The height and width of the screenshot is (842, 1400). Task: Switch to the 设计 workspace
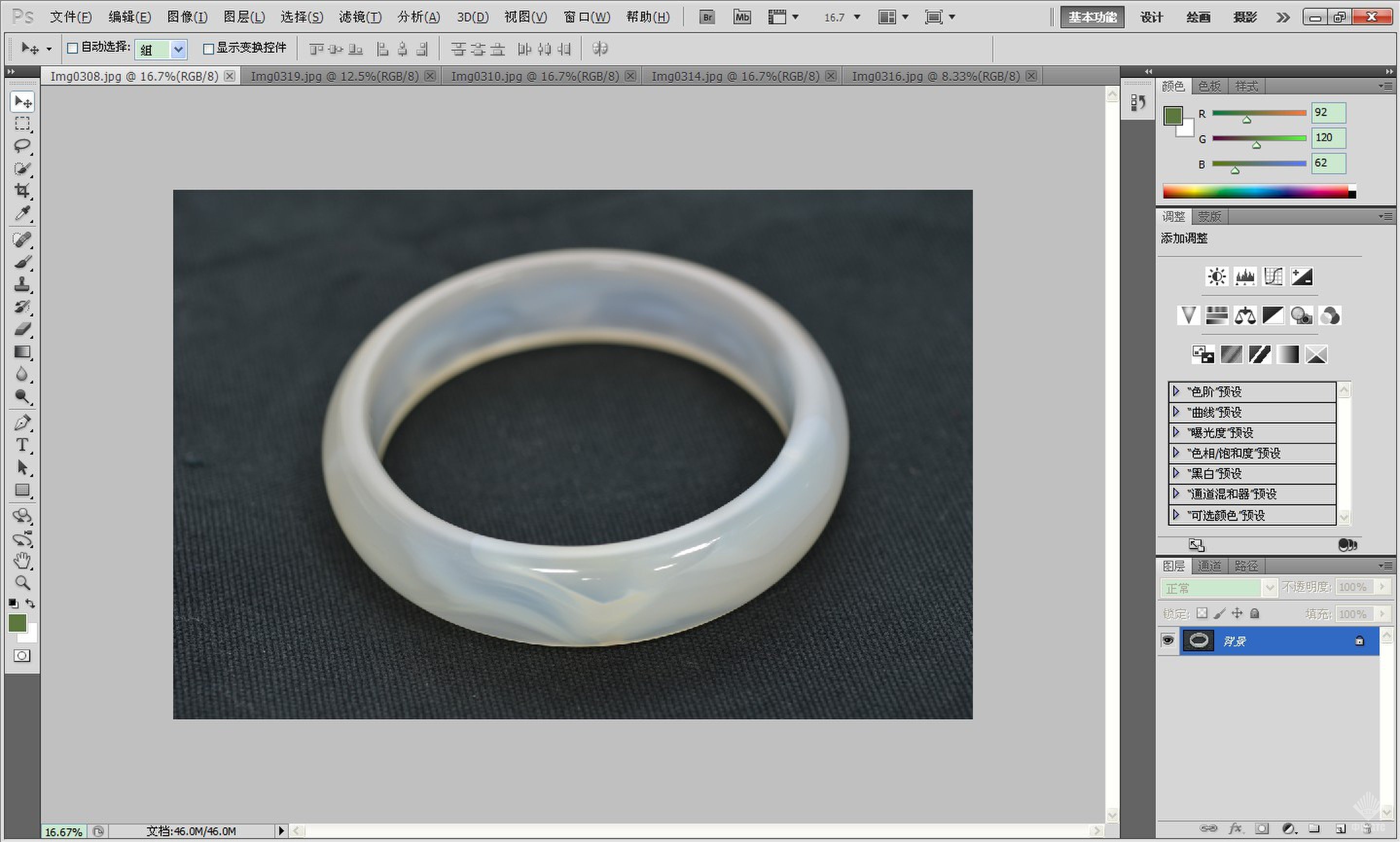coord(1151,17)
